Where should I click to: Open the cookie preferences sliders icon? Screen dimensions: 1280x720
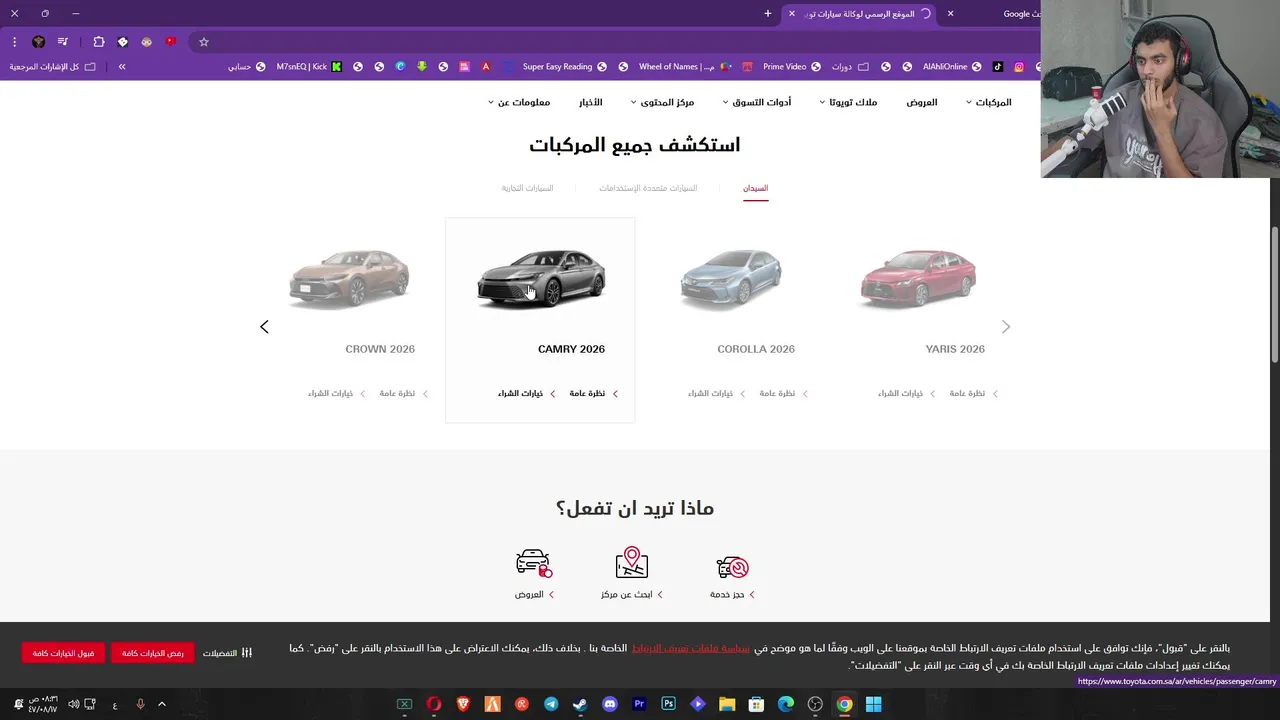[x=247, y=653]
